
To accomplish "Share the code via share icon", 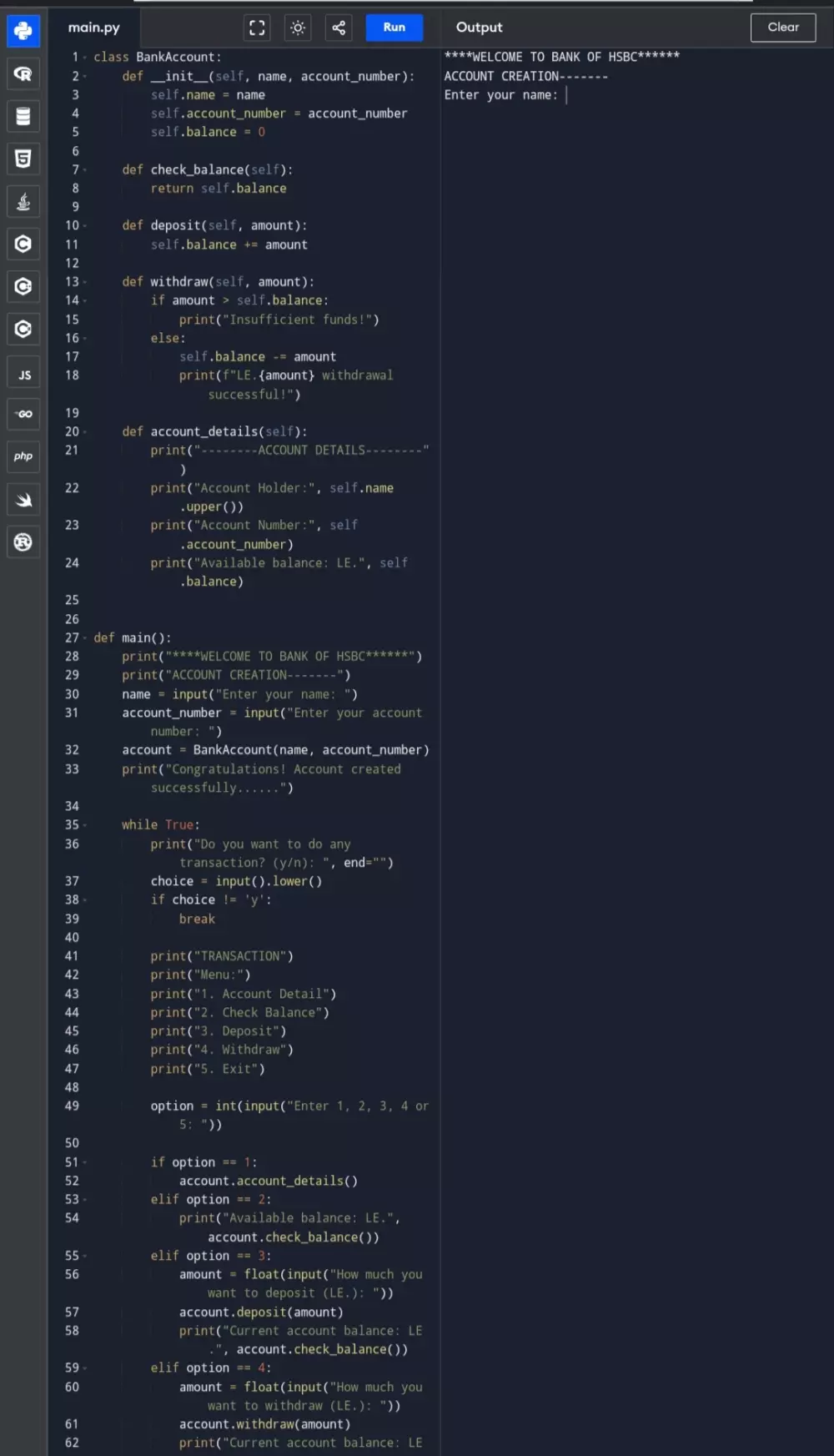I will (x=339, y=28).
